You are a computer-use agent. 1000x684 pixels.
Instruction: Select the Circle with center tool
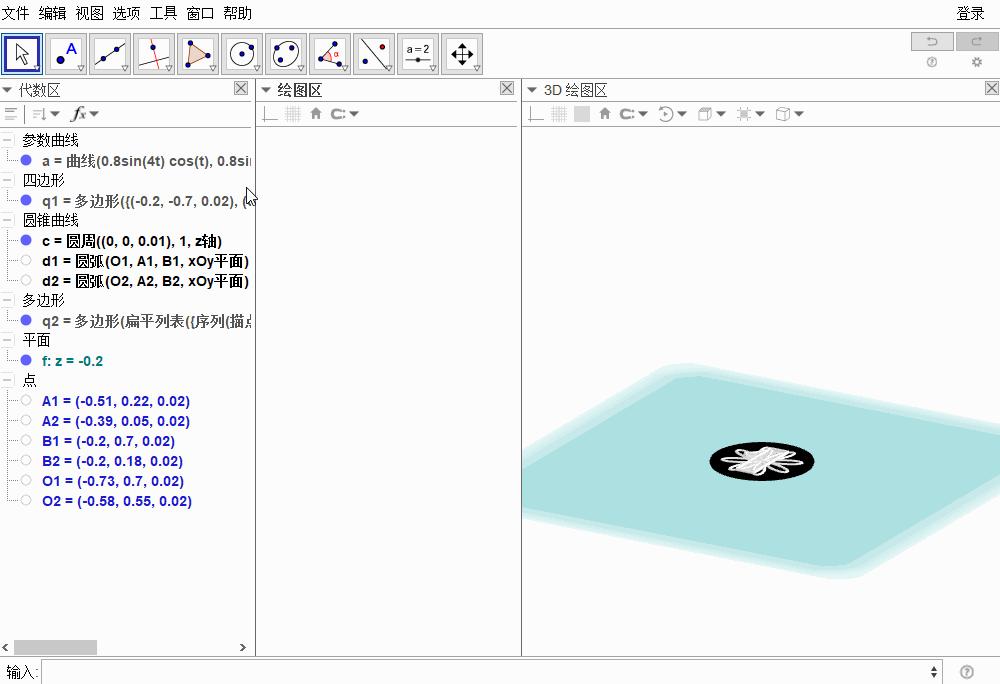point(241,54)
